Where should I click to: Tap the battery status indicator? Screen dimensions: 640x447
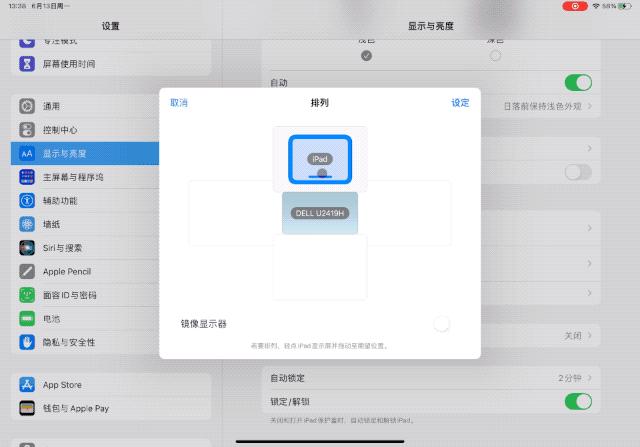tap(624, 6)
